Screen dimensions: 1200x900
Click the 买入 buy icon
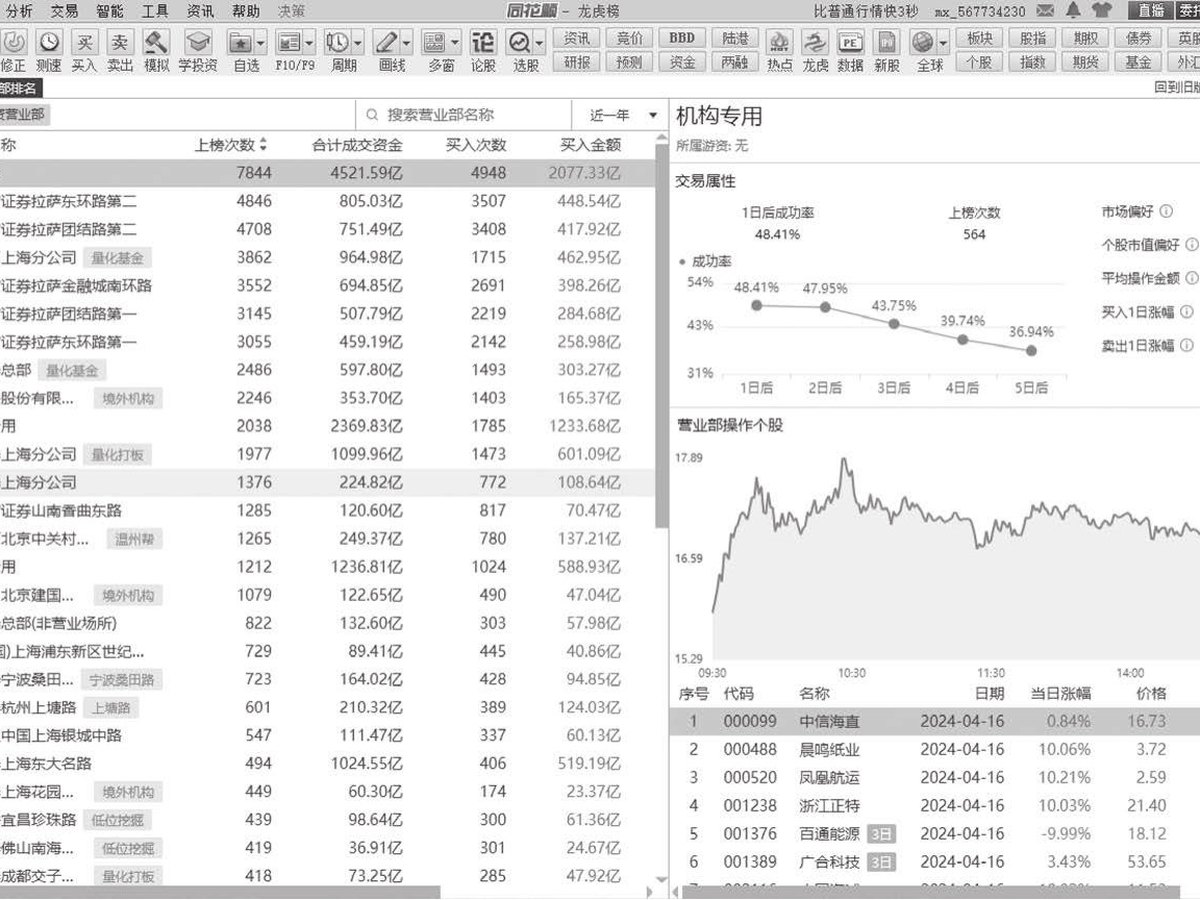click(x=85, y=42)
